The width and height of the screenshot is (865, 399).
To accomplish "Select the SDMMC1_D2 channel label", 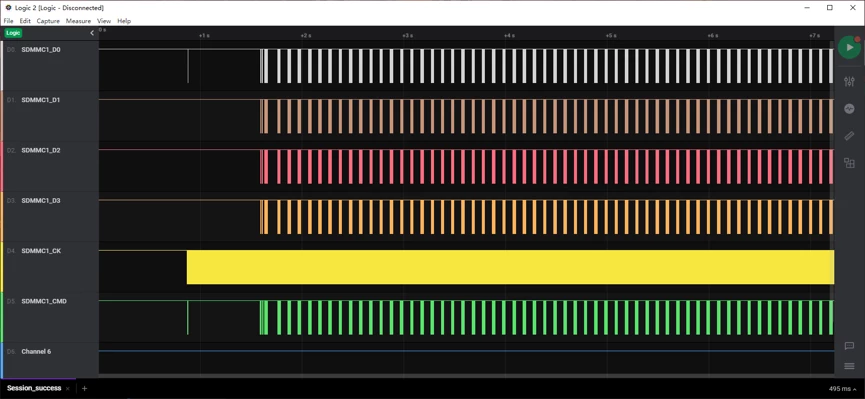I will (x=41, y=150).
